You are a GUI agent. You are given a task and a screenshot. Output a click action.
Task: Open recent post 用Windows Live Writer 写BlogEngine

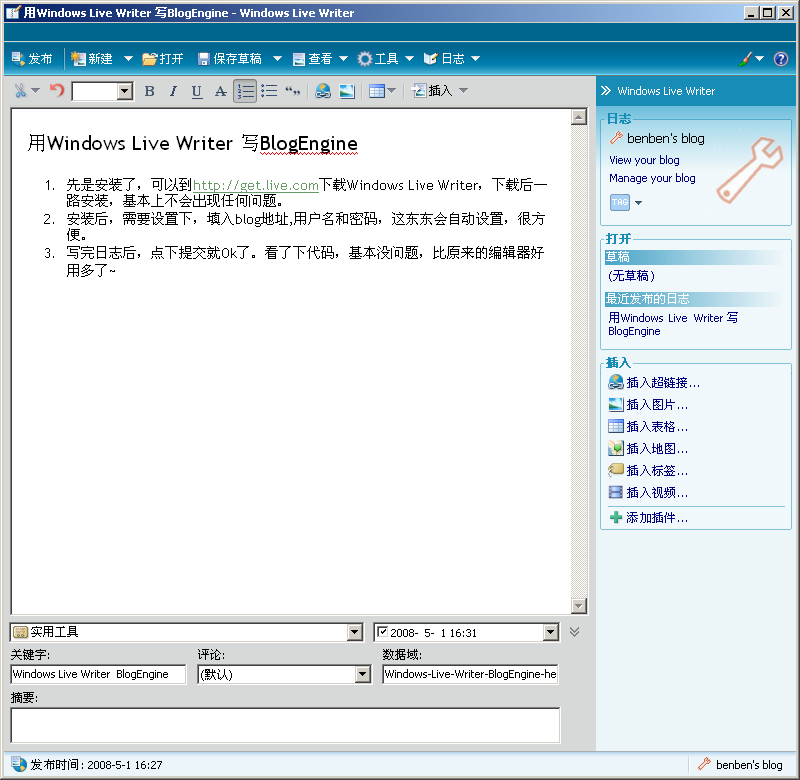(672, 324)
